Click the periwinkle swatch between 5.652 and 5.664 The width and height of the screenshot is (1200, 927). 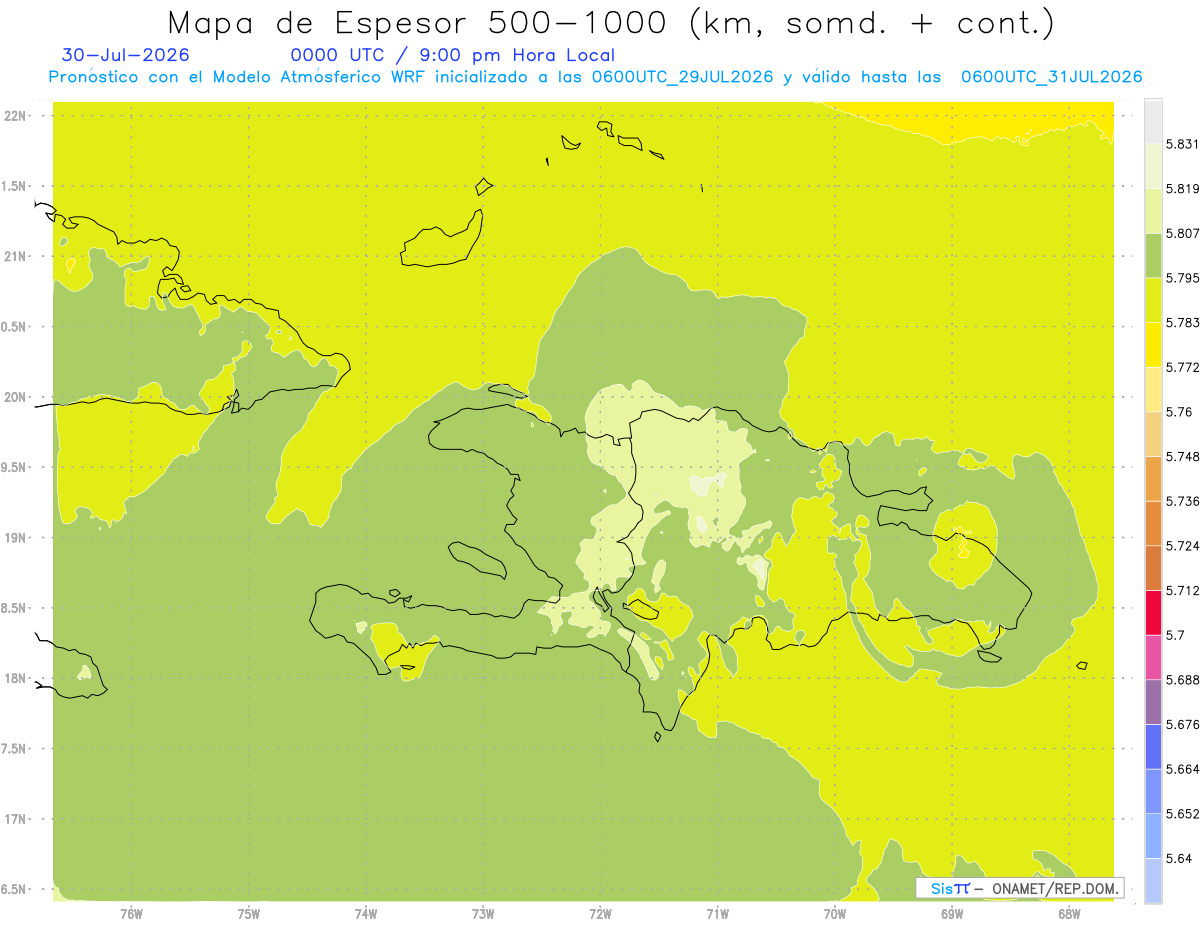[1153, 791]
